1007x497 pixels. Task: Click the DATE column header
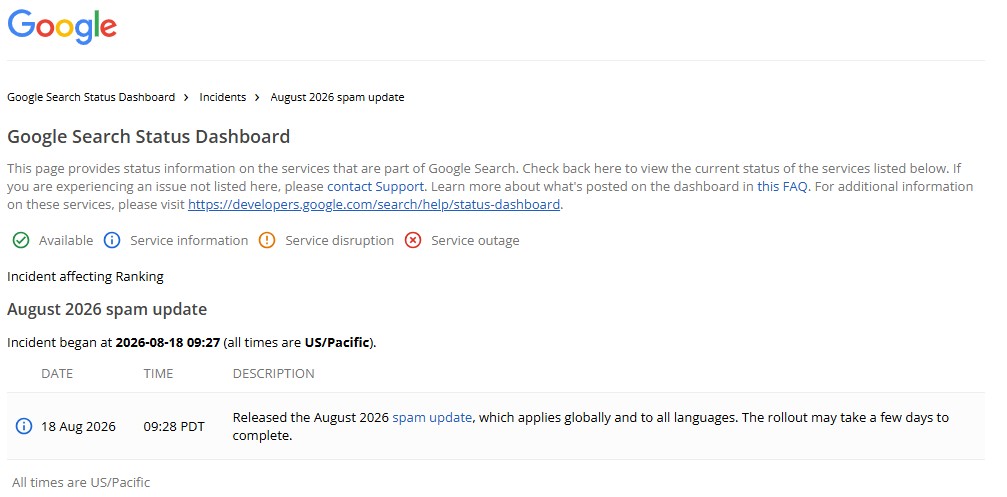click(x=57, y=374)
